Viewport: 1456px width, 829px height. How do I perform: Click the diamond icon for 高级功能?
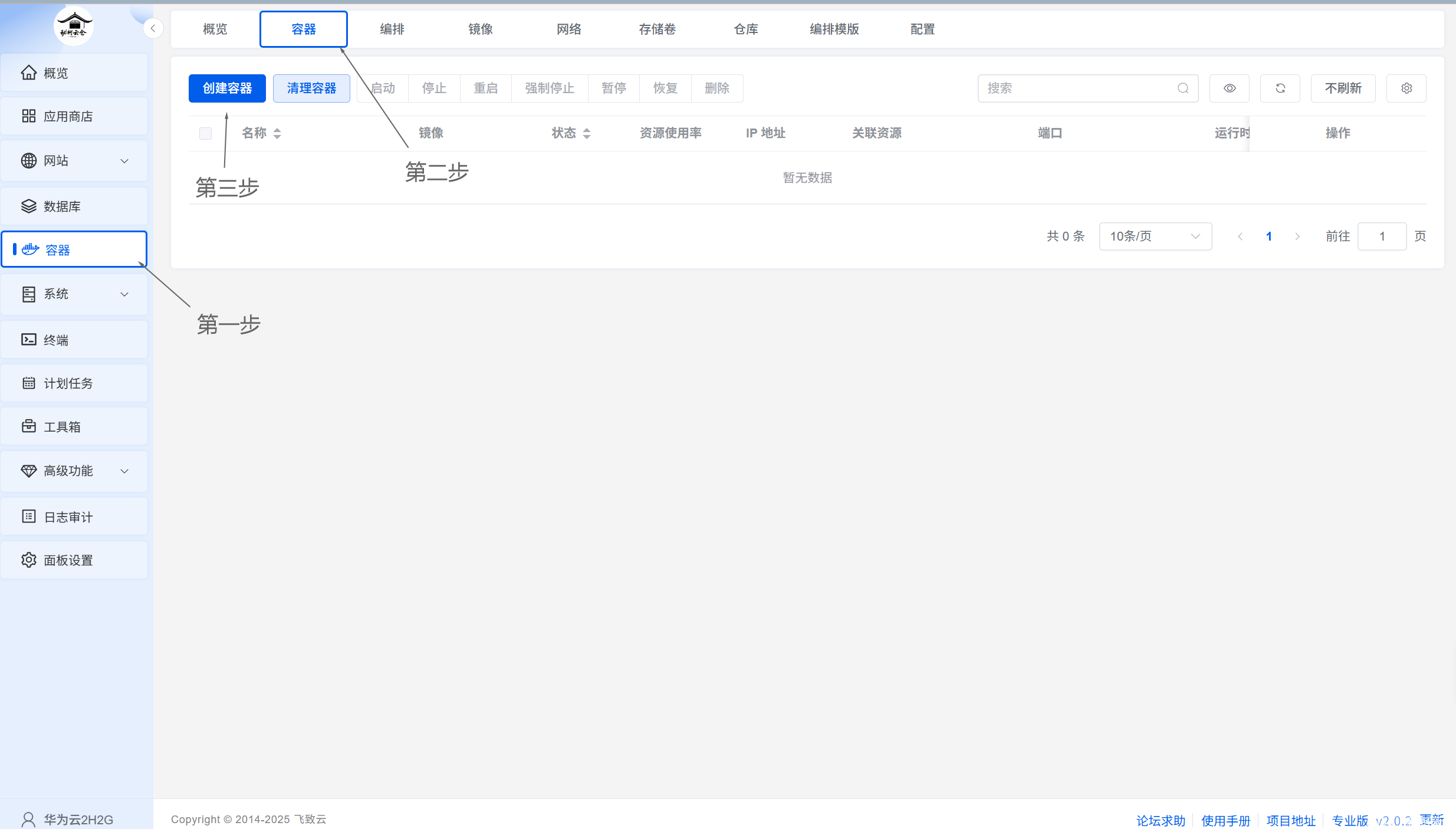point(28,471)
